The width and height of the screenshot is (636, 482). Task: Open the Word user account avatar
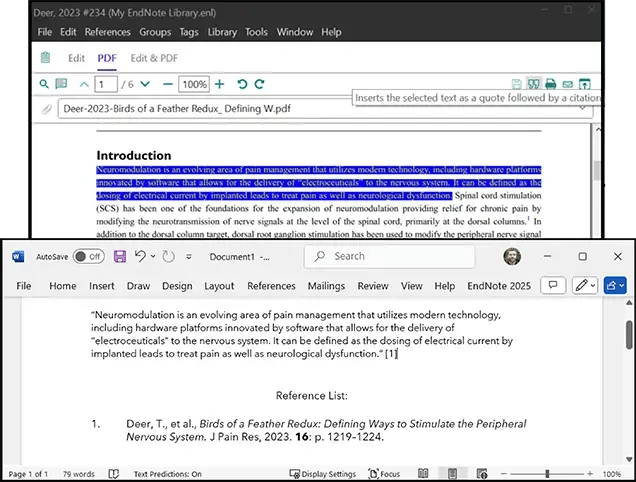pos(512,256)
